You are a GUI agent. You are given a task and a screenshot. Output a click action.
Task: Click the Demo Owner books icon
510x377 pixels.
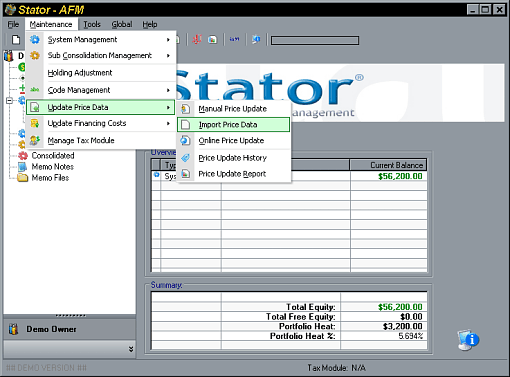[x=14, y=329]
